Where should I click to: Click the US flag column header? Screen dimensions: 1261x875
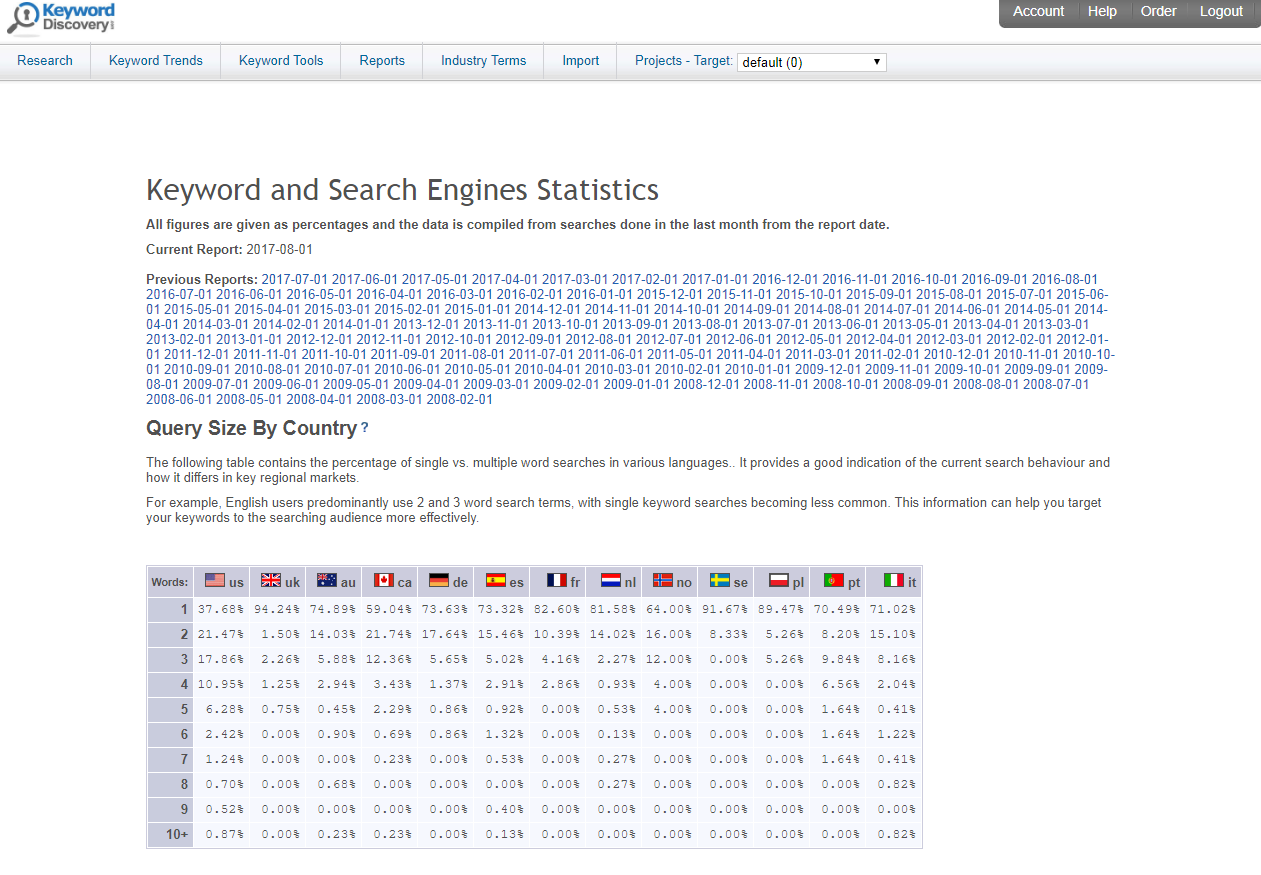click(x=223, y=581)
